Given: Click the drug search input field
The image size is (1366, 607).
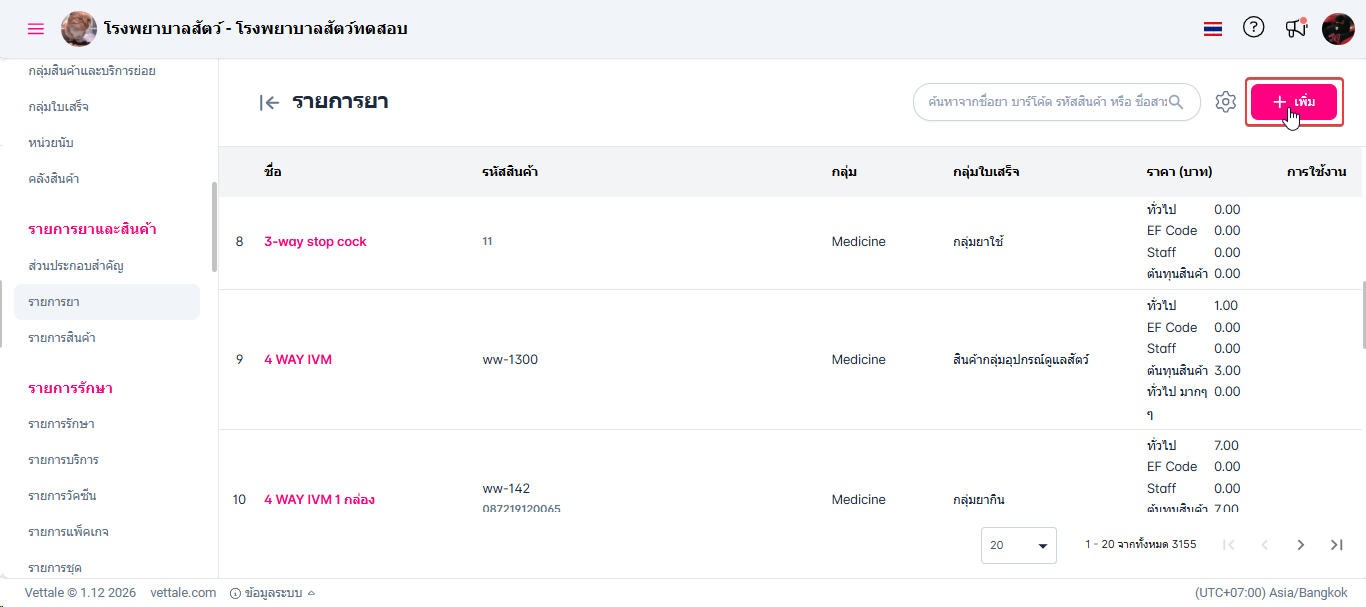Looking at the screenshot, I should pos(1045,102).
